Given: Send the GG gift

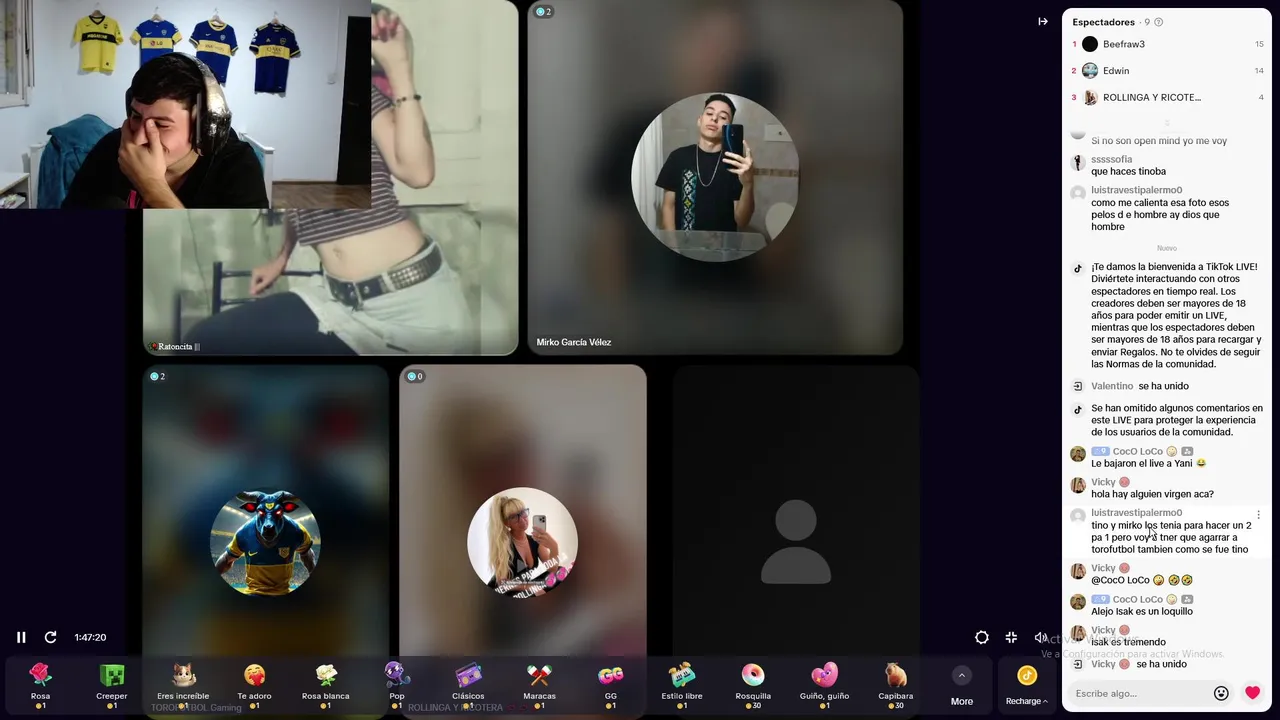Looking at the screenshot, I should point(611,686).
